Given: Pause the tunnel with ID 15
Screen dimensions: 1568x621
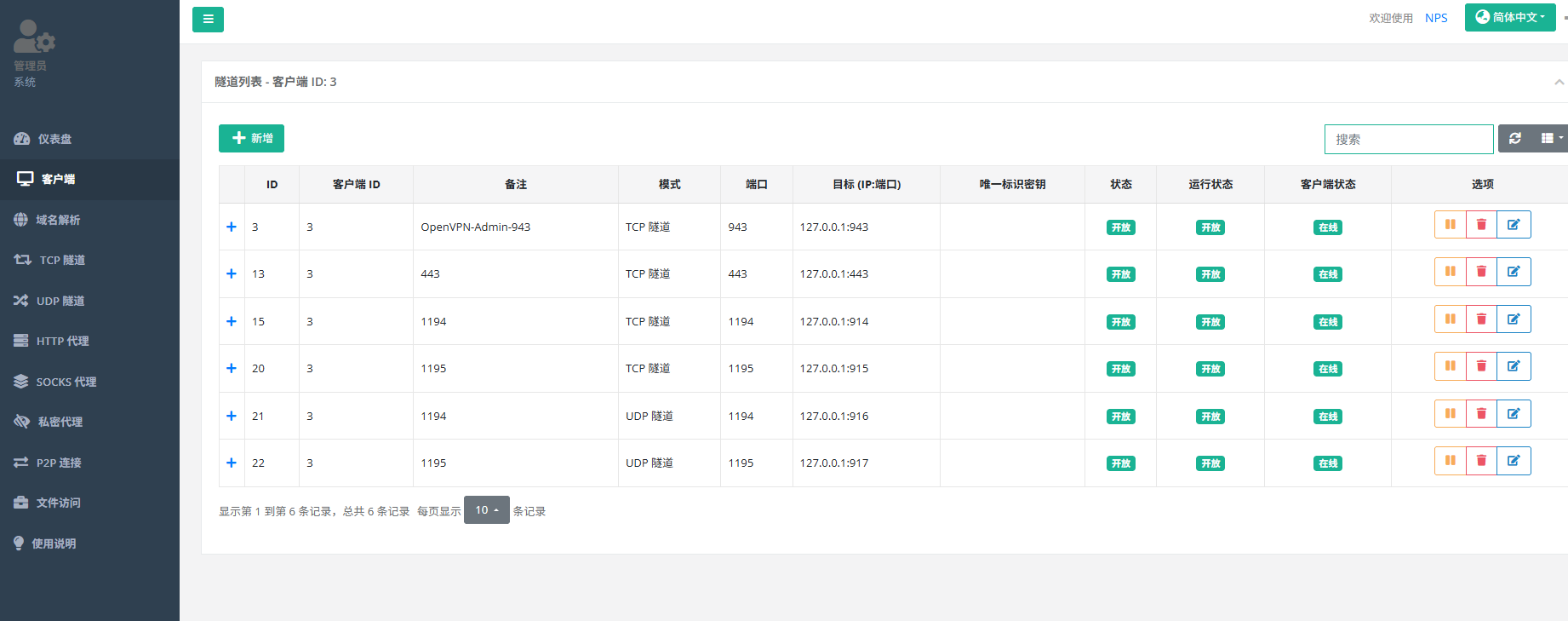Looking at the screenshot, I should [1450, 319].
